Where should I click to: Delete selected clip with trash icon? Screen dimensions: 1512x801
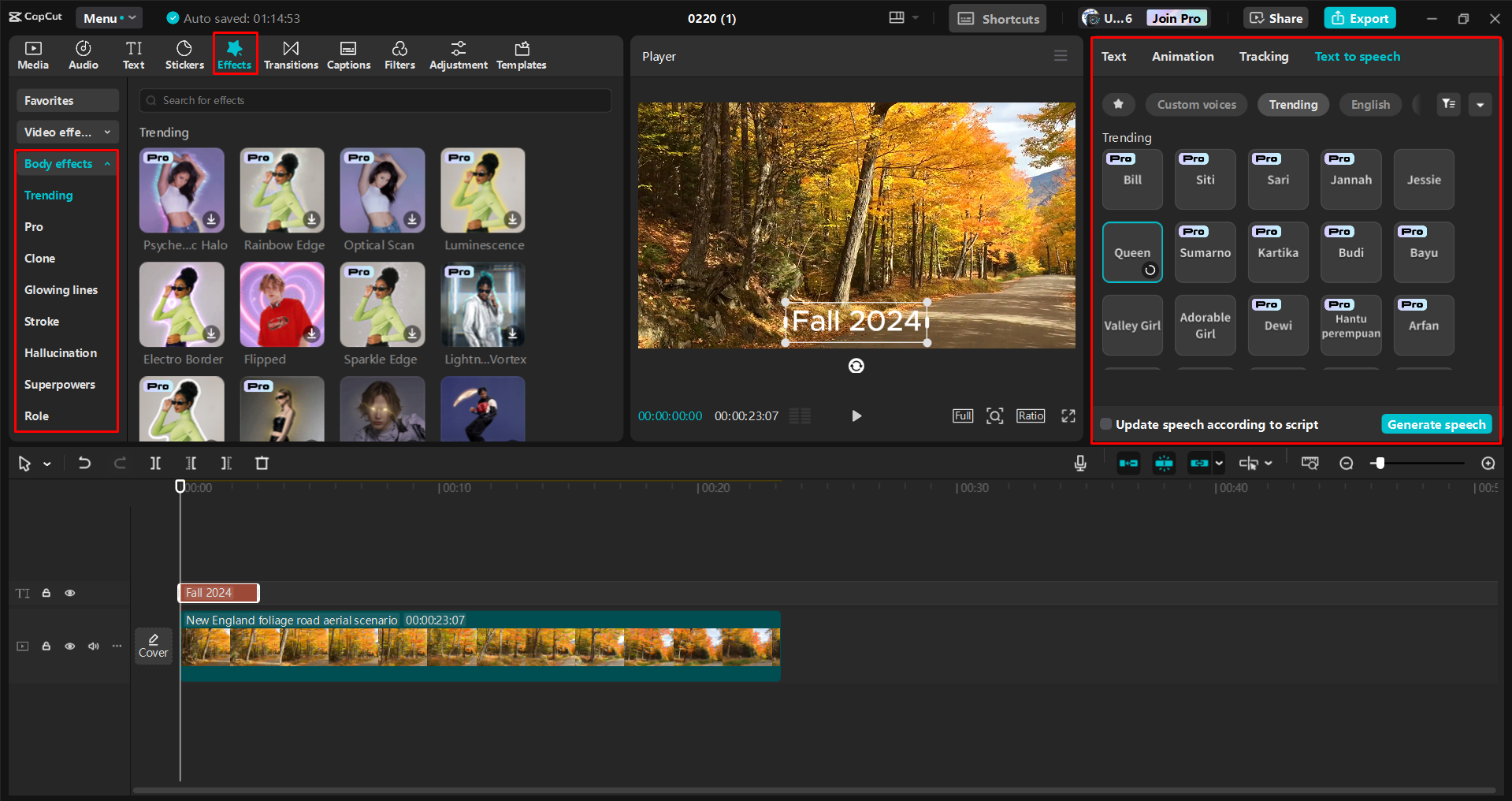262,464
